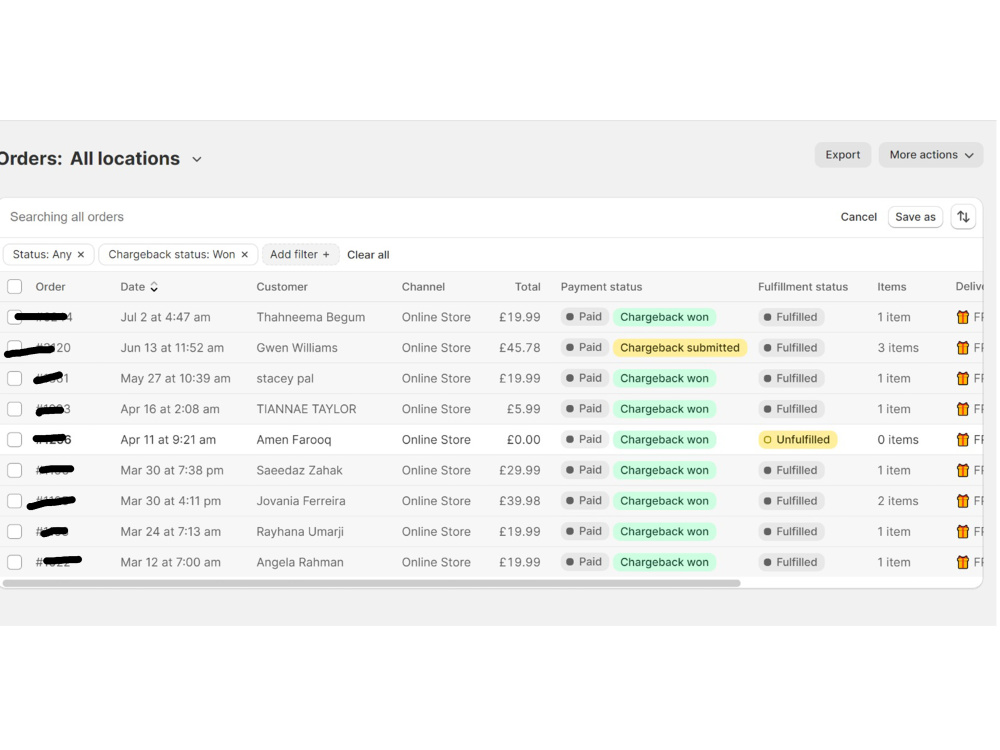The image size is (1000, 750).
Task: Click the Paid badge for stacey pal
Action: click(584, 378)
